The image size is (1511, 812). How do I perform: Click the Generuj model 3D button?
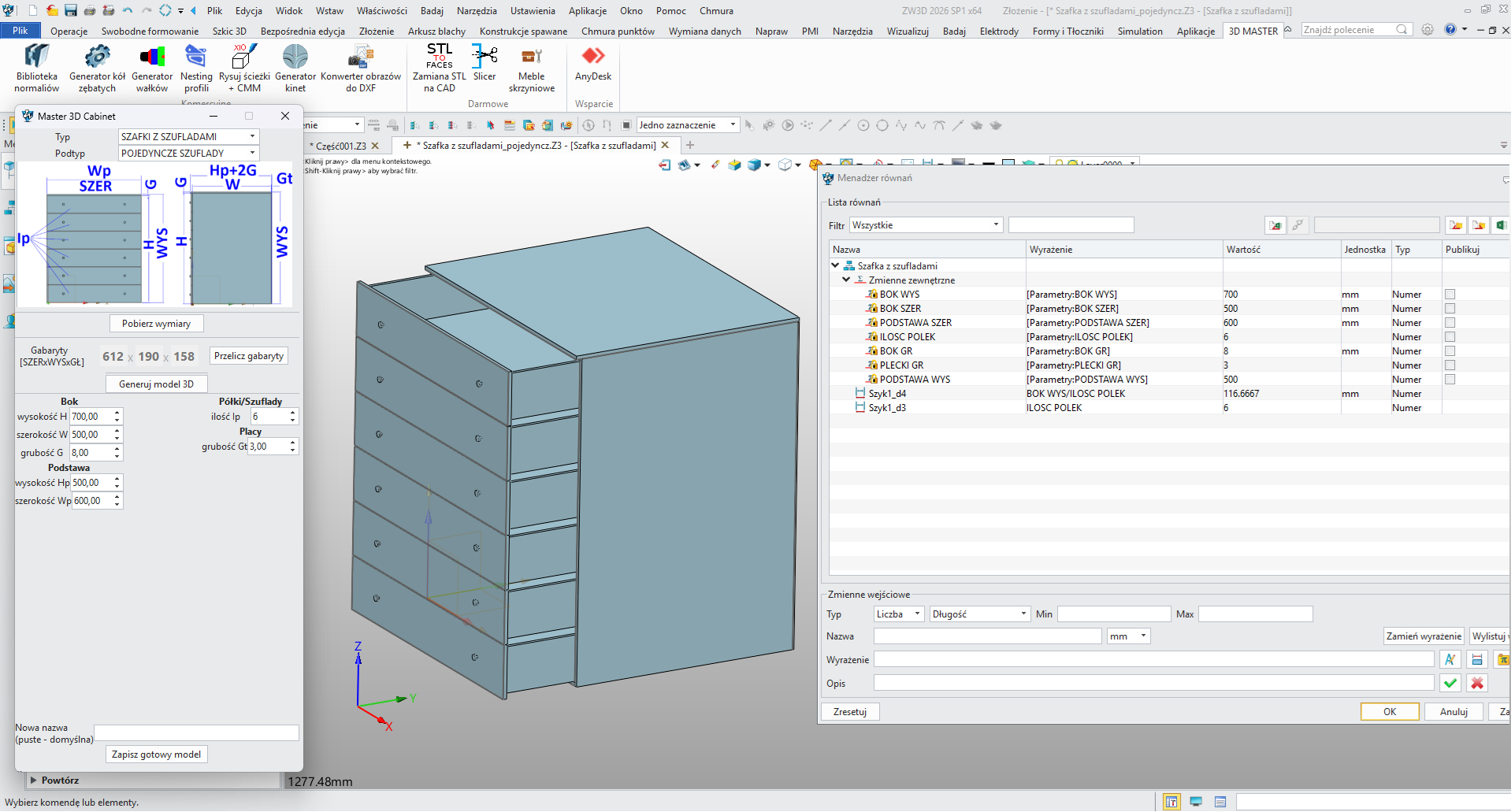(156, 384)
